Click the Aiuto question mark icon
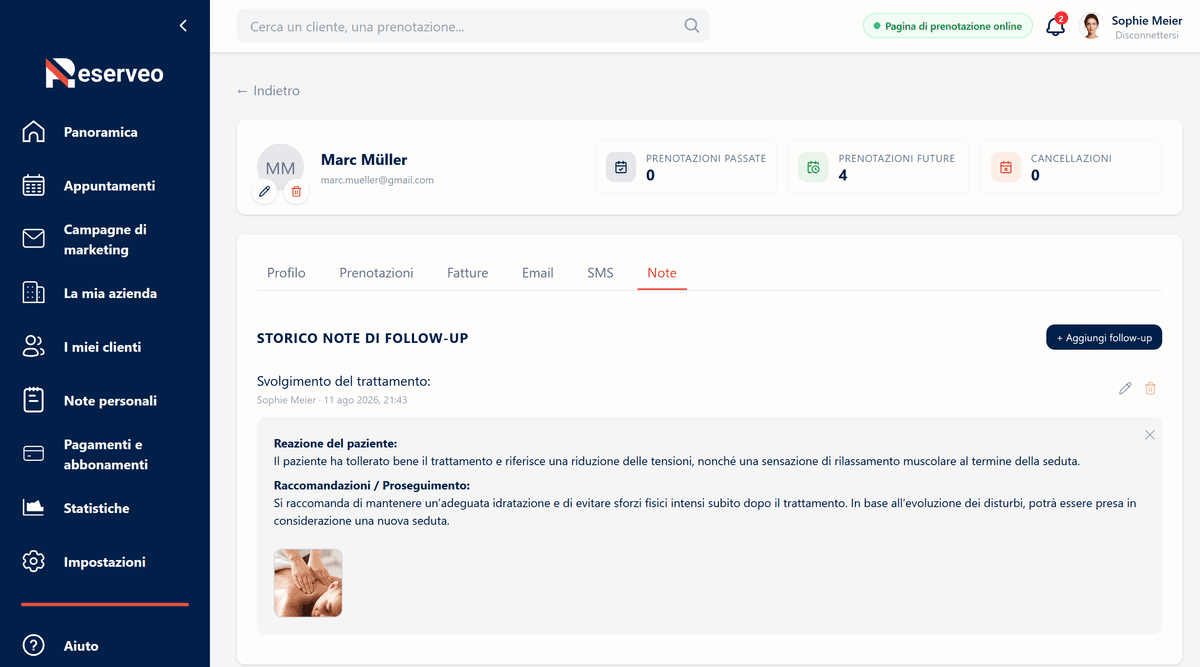This screenshot has width=1200, height=667. (34, 646)
